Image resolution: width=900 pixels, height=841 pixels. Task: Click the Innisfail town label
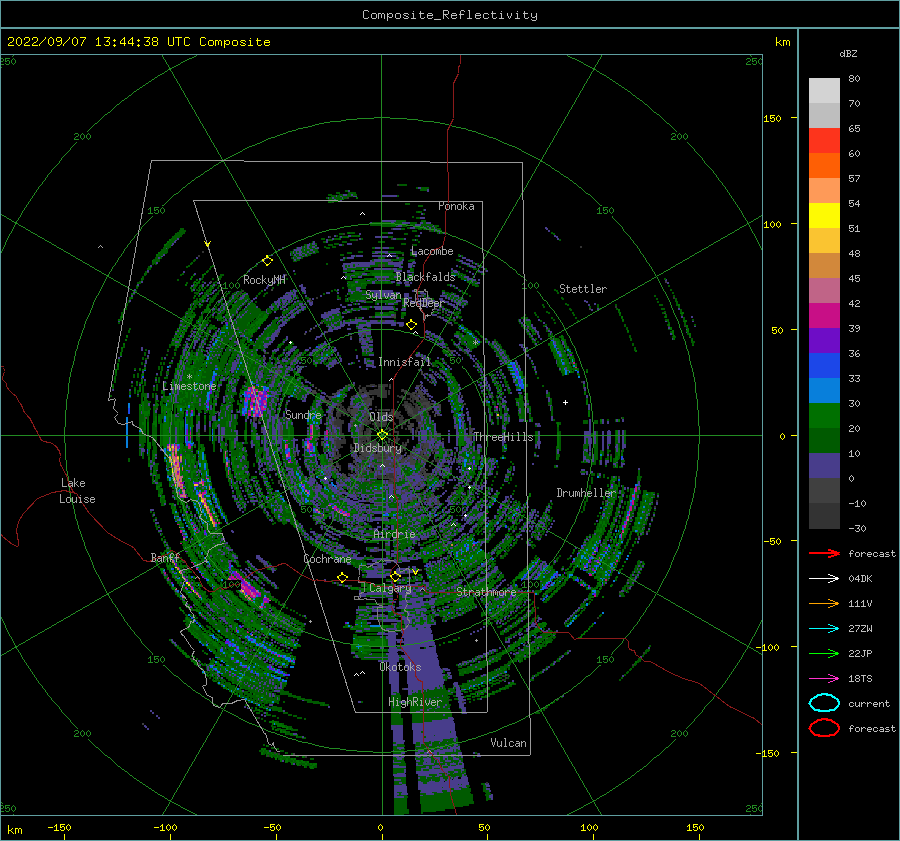(x=404, y=362)
